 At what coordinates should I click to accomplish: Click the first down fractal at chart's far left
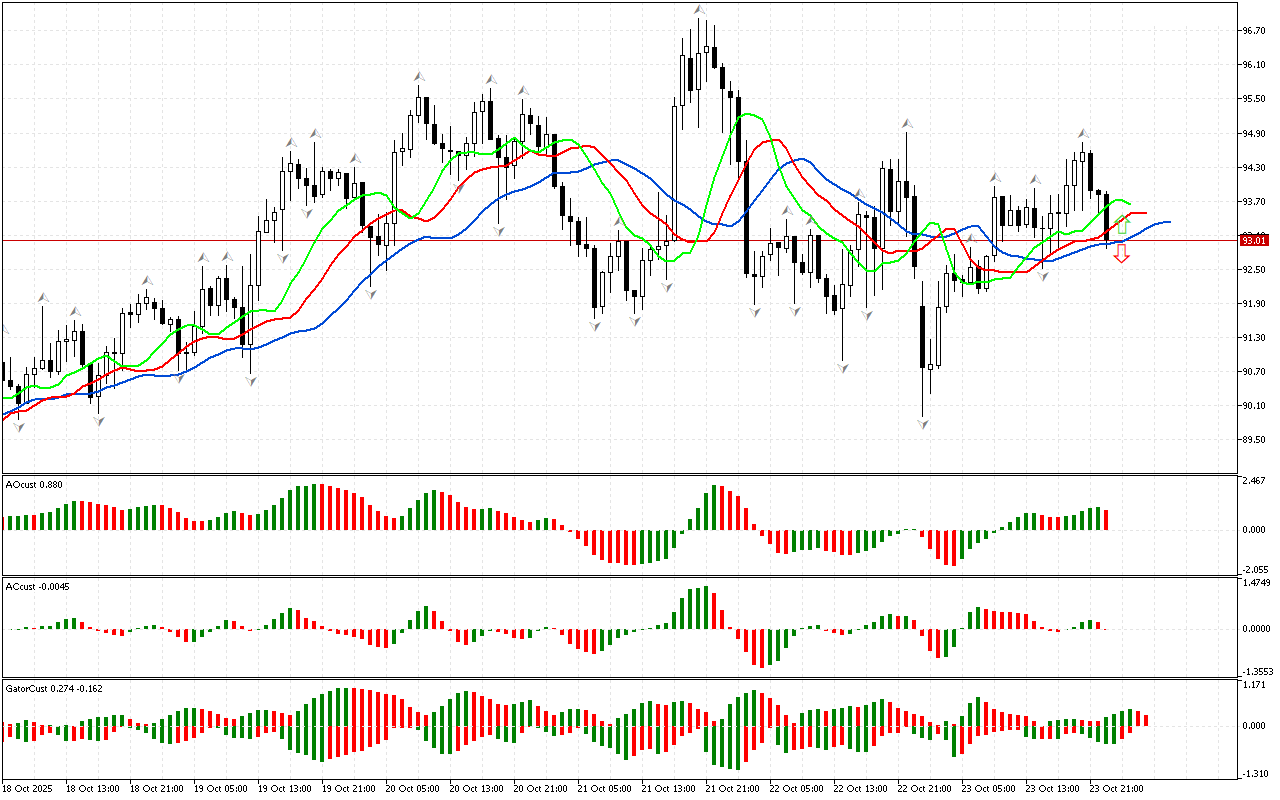click(x=18, y=427)
